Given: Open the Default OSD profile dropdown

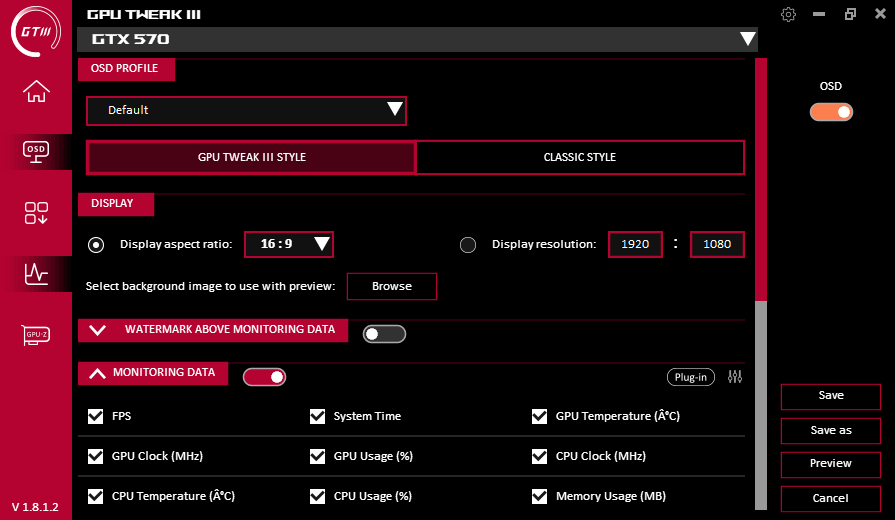Looking at the screenshot, I should 246,110.
